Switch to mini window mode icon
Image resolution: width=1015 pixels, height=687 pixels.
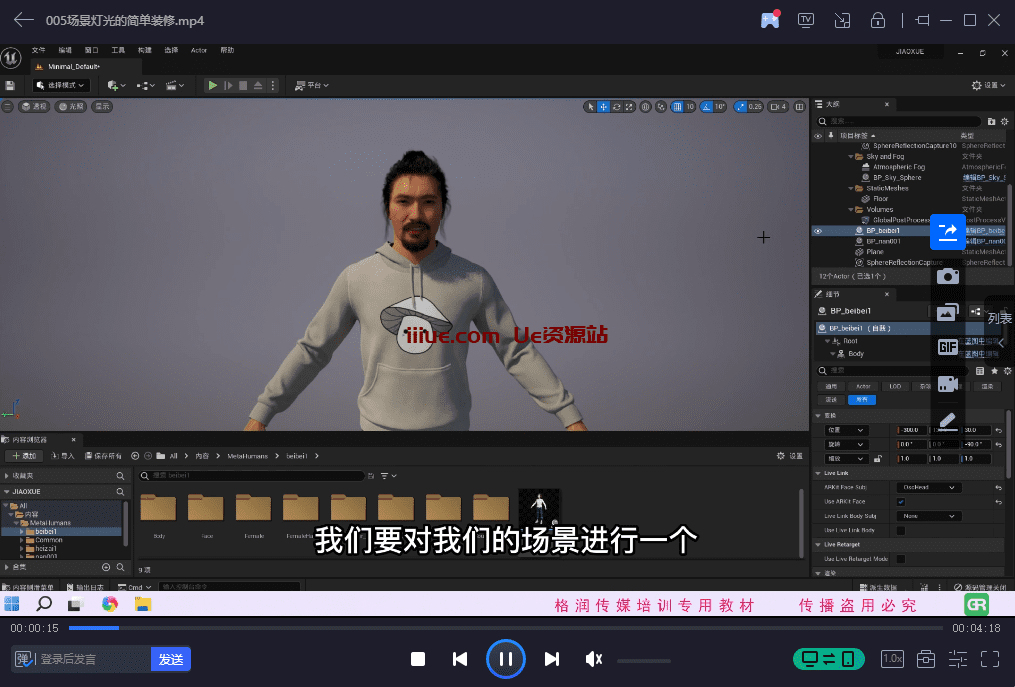(x=842, y=20)
